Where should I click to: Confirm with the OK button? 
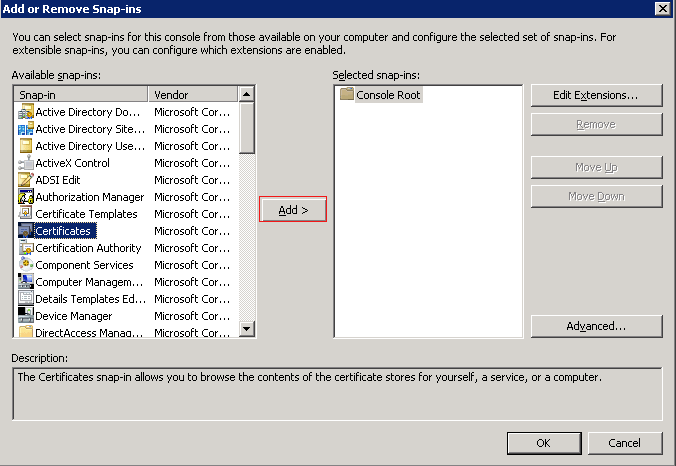coord(544,443)
